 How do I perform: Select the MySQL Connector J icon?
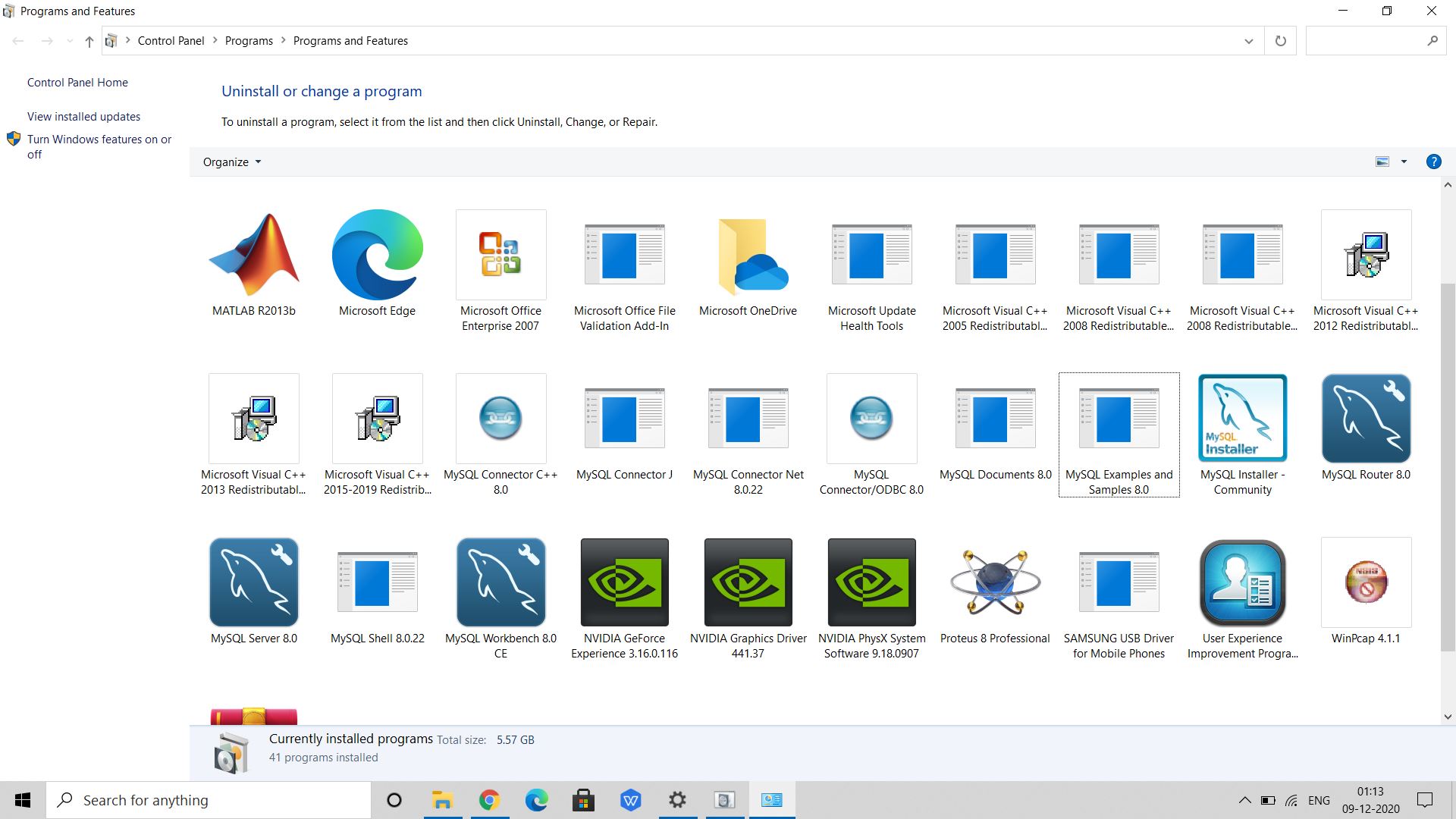624,419
